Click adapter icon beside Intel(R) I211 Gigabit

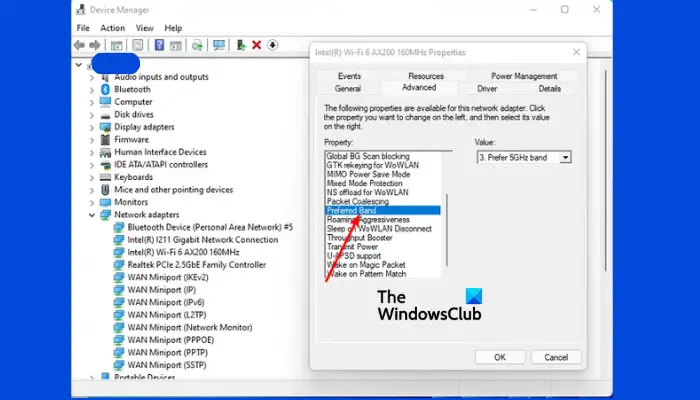[x=119, y=240]
